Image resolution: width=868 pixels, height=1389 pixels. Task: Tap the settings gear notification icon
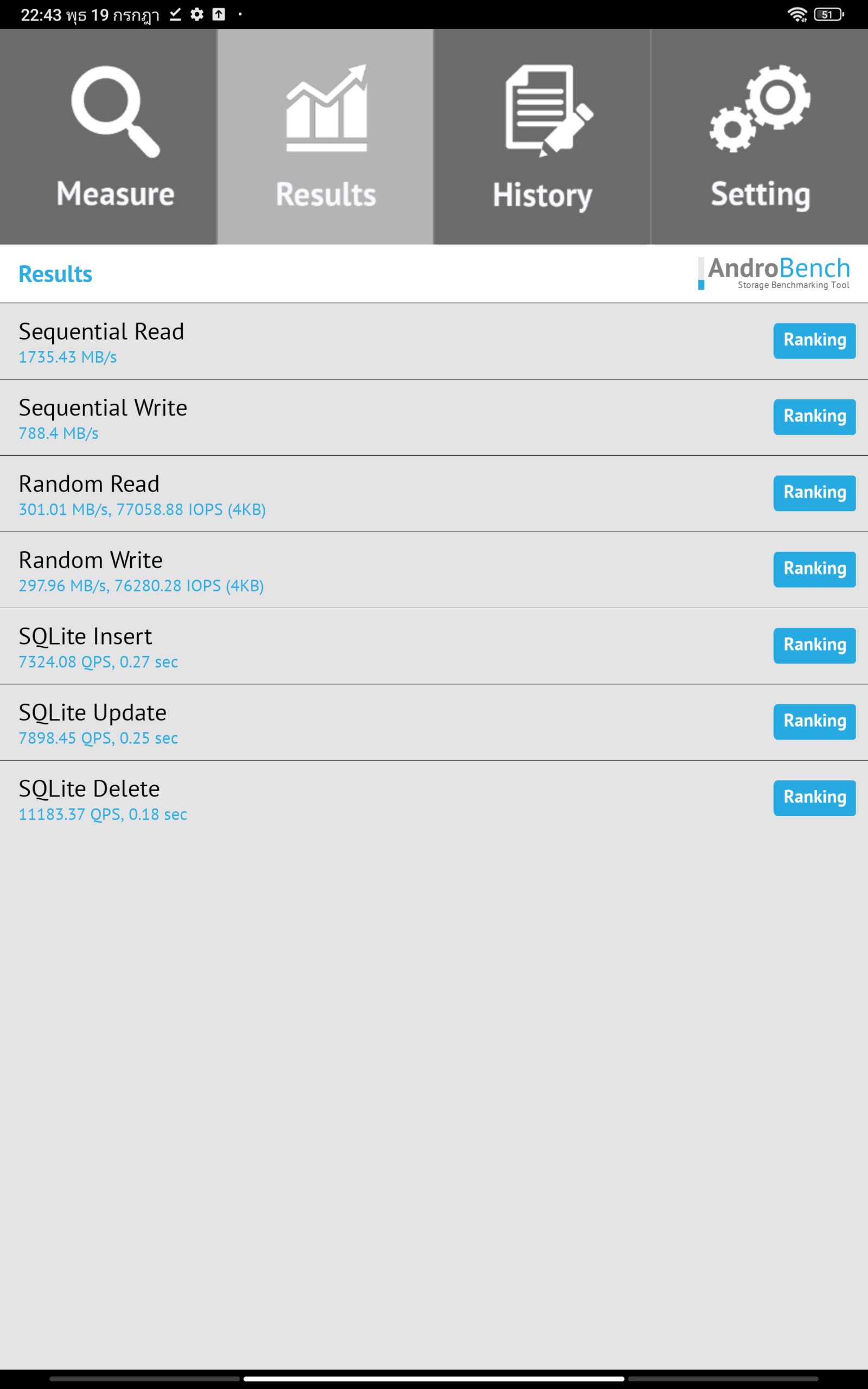(197, 14)
